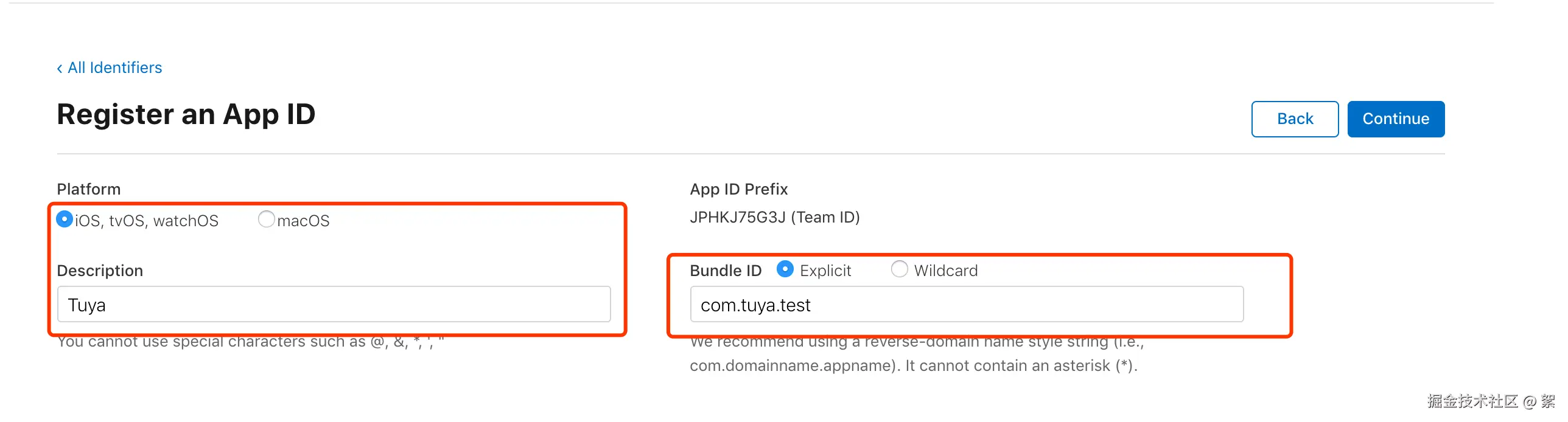Click the Bundle ID field "com.tuya.test"
Screen dimensions: 1568x422
[x=967, y=304]
